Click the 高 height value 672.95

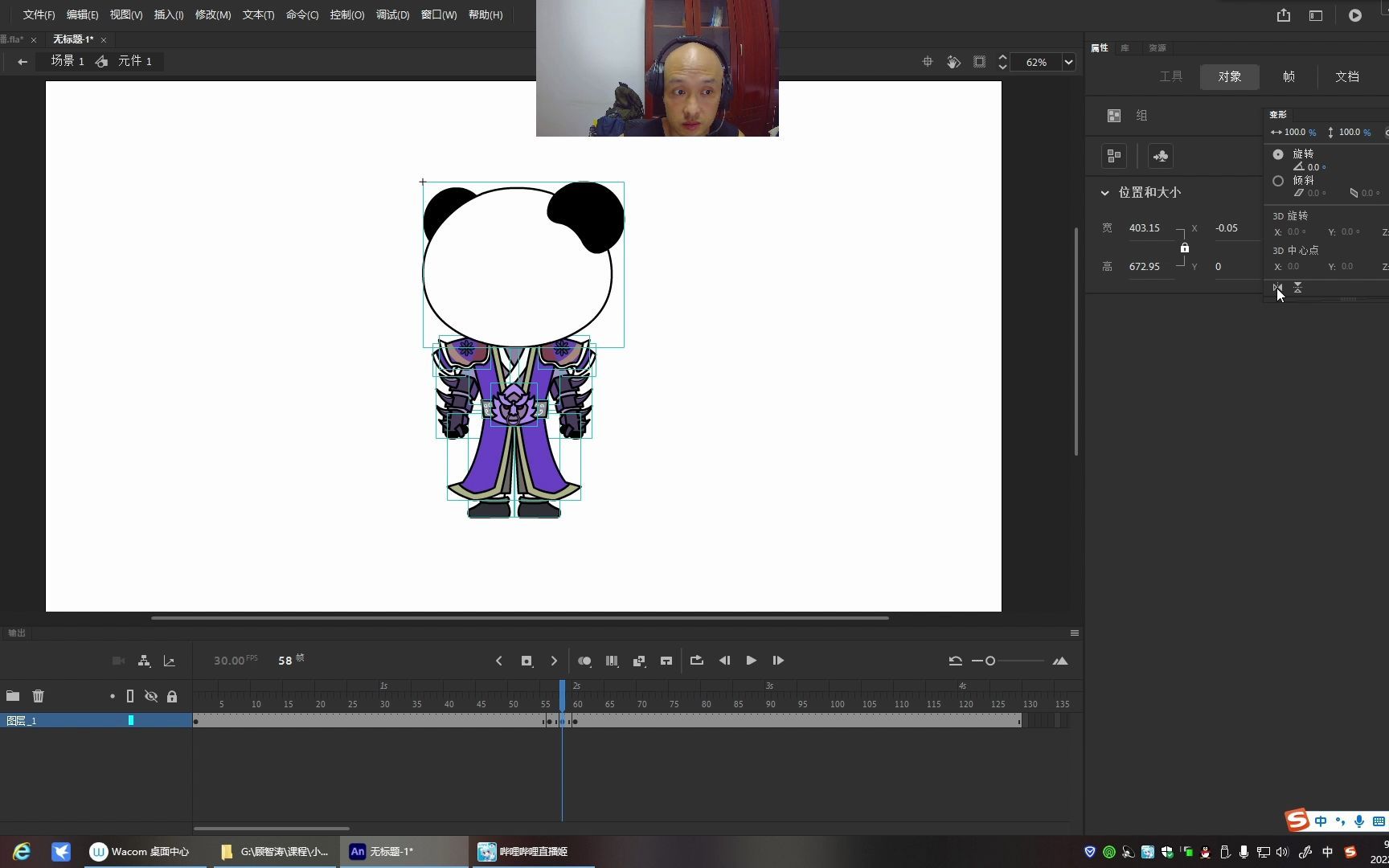click(x=1145, y=267)
